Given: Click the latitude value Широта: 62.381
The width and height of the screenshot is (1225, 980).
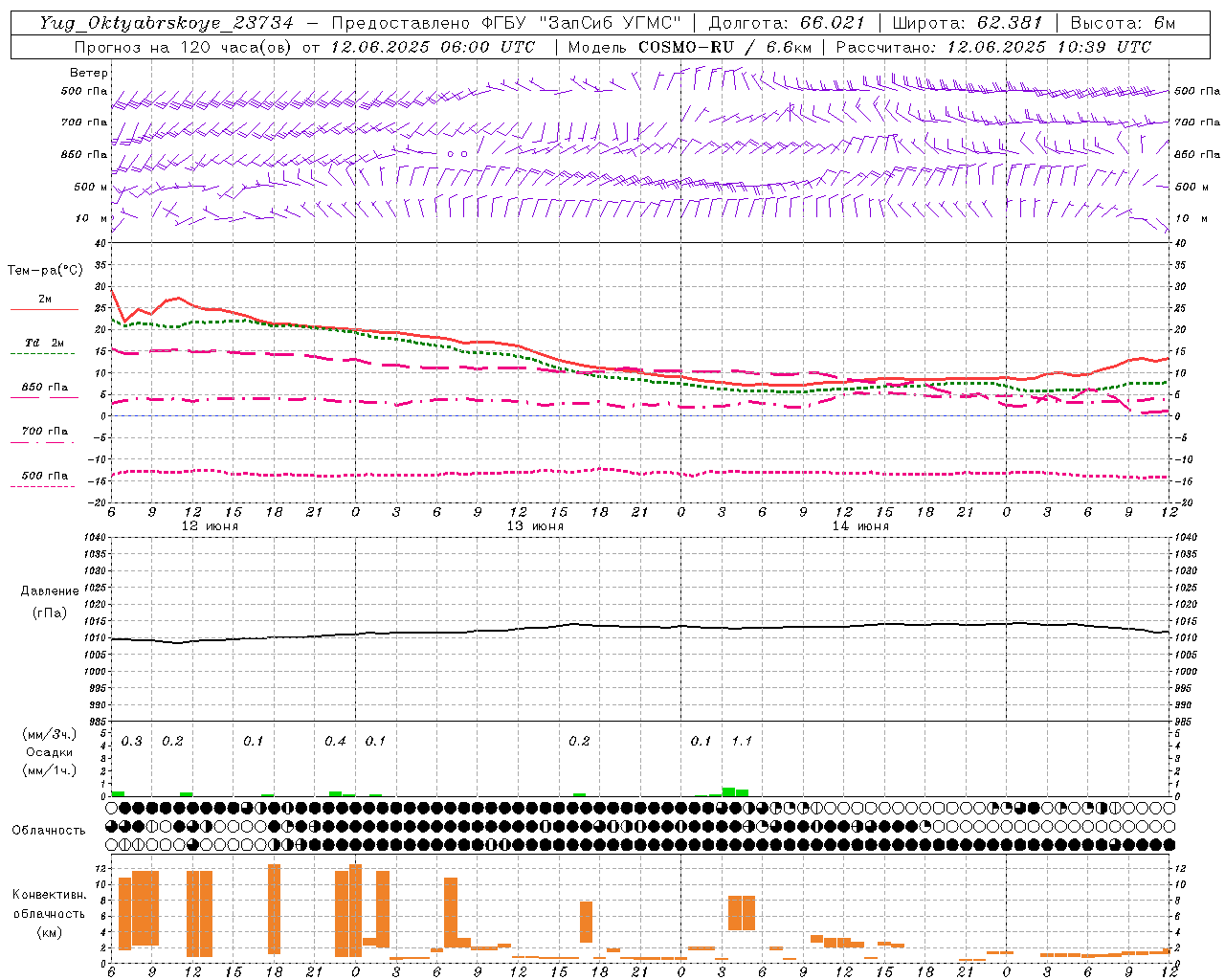Looking at the screenshot, I should (x=967, y=23).
